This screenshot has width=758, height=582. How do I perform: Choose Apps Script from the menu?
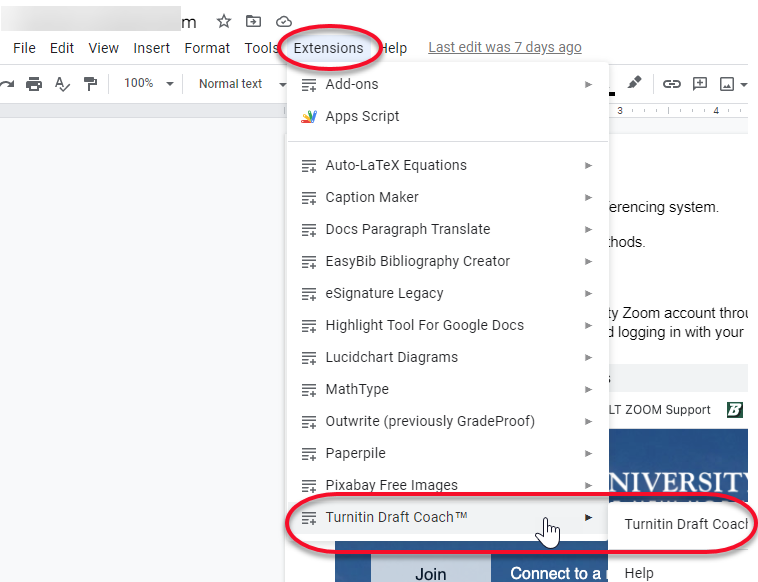pos(448,116)
